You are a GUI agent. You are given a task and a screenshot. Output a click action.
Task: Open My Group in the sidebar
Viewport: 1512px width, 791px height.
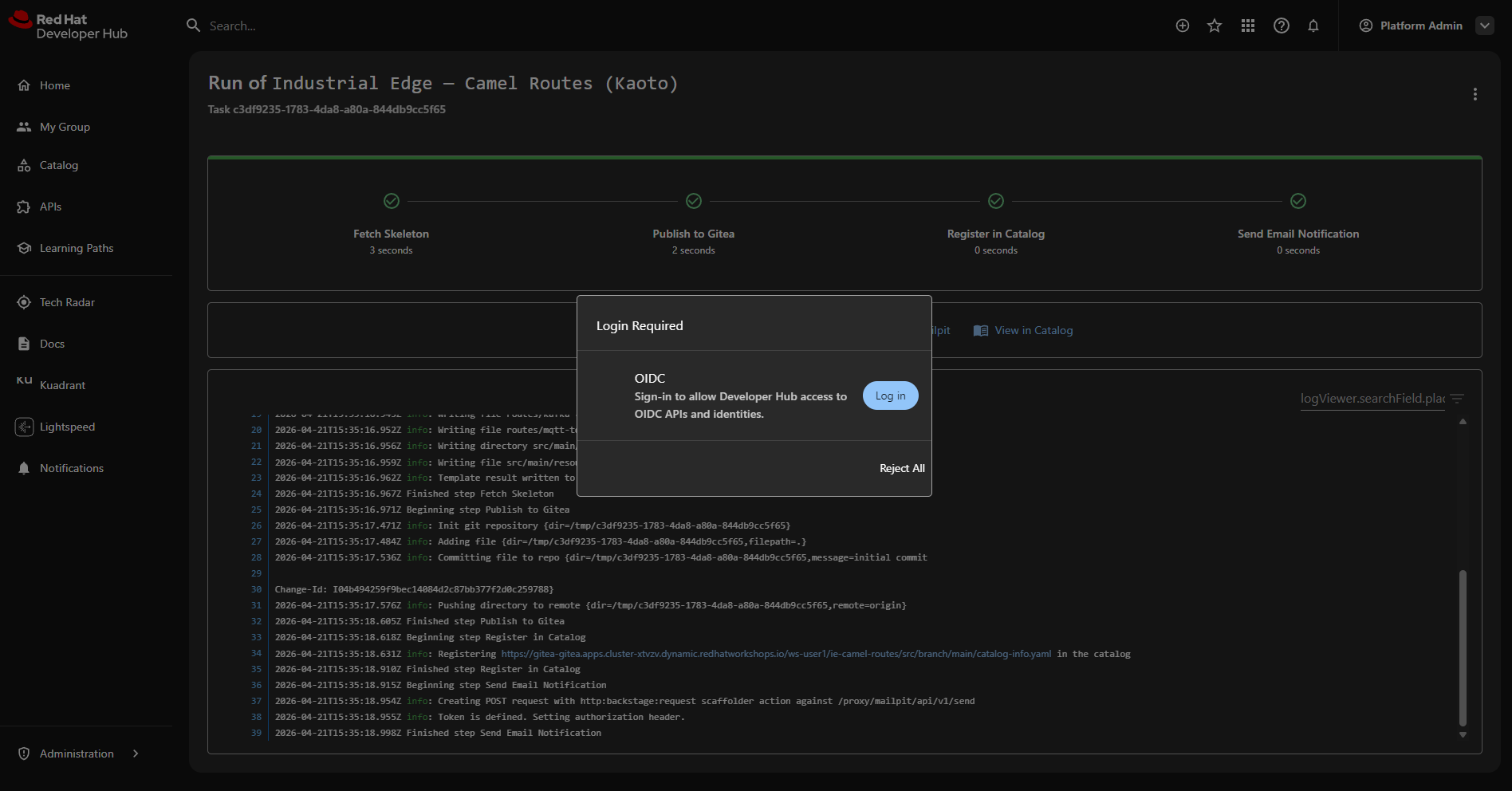click(65, 127)
